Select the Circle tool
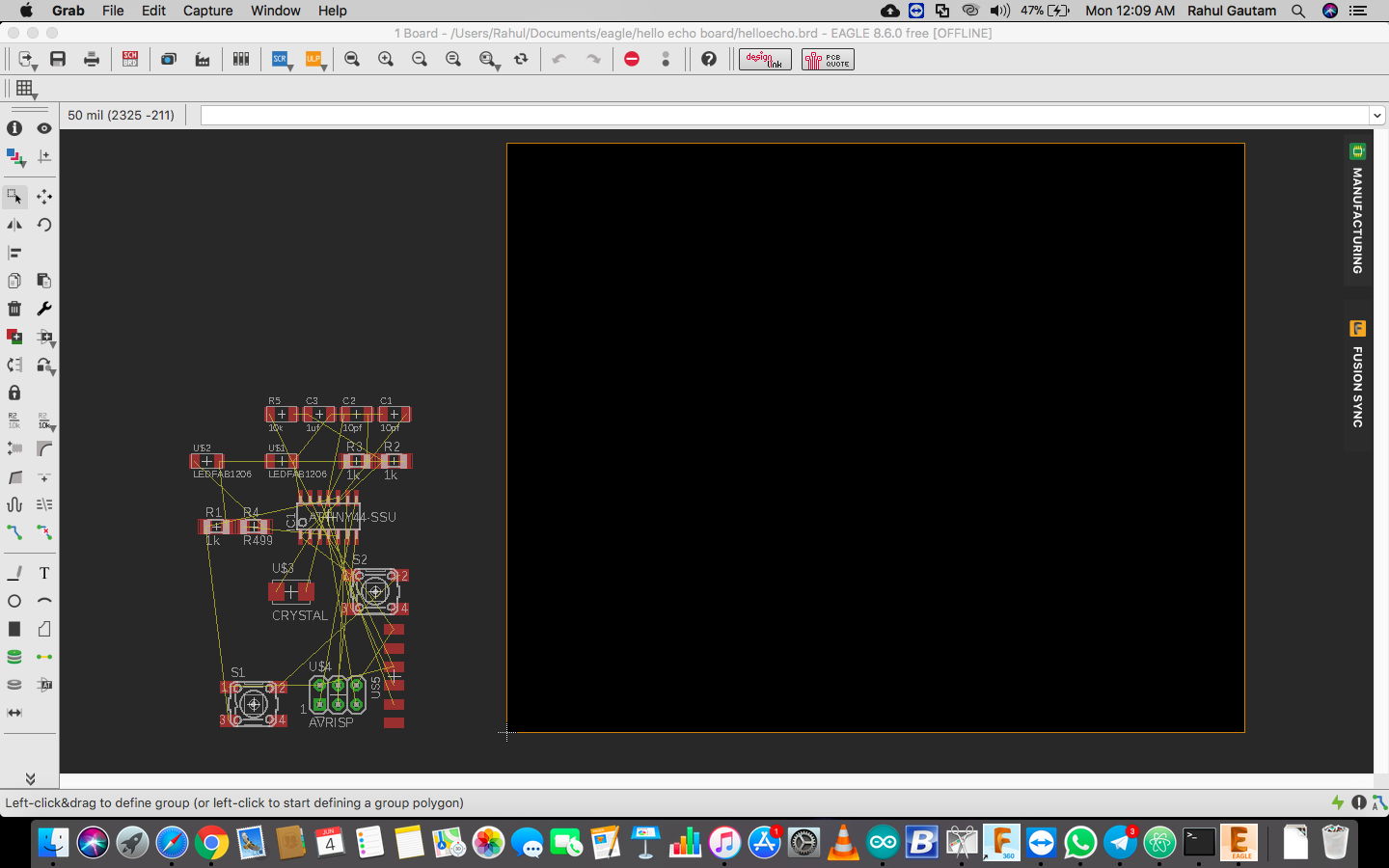The width and height of the screenshot is (1389, 868). (x=14, y=601)
